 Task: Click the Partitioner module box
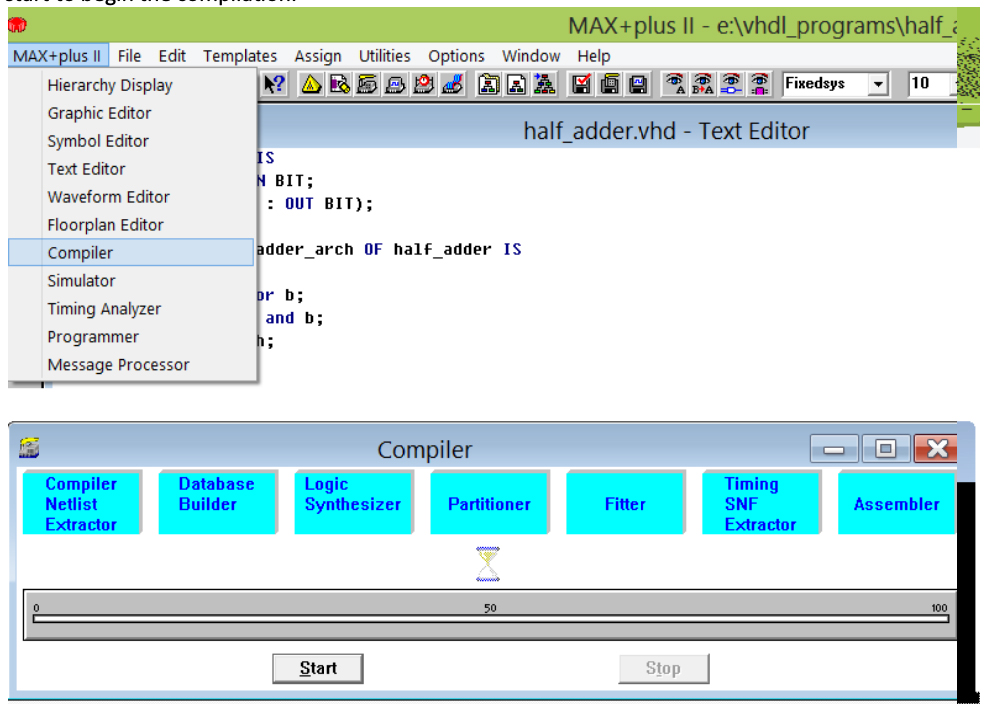coord(489,503)
